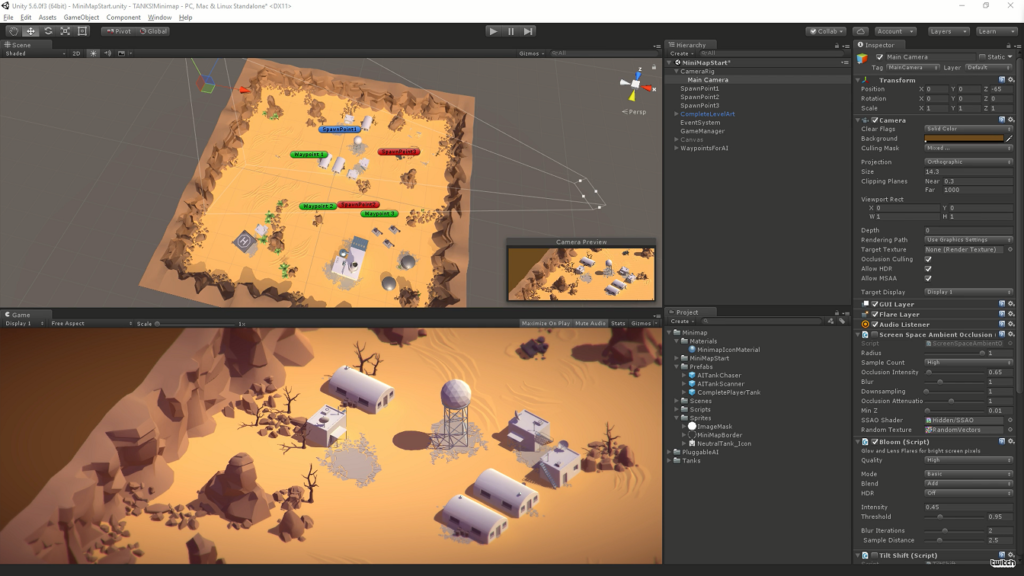The height and width of the screenshot is (576, 1024).
Task: Select the Rect transform tool
Action: [x=85, y=31]
